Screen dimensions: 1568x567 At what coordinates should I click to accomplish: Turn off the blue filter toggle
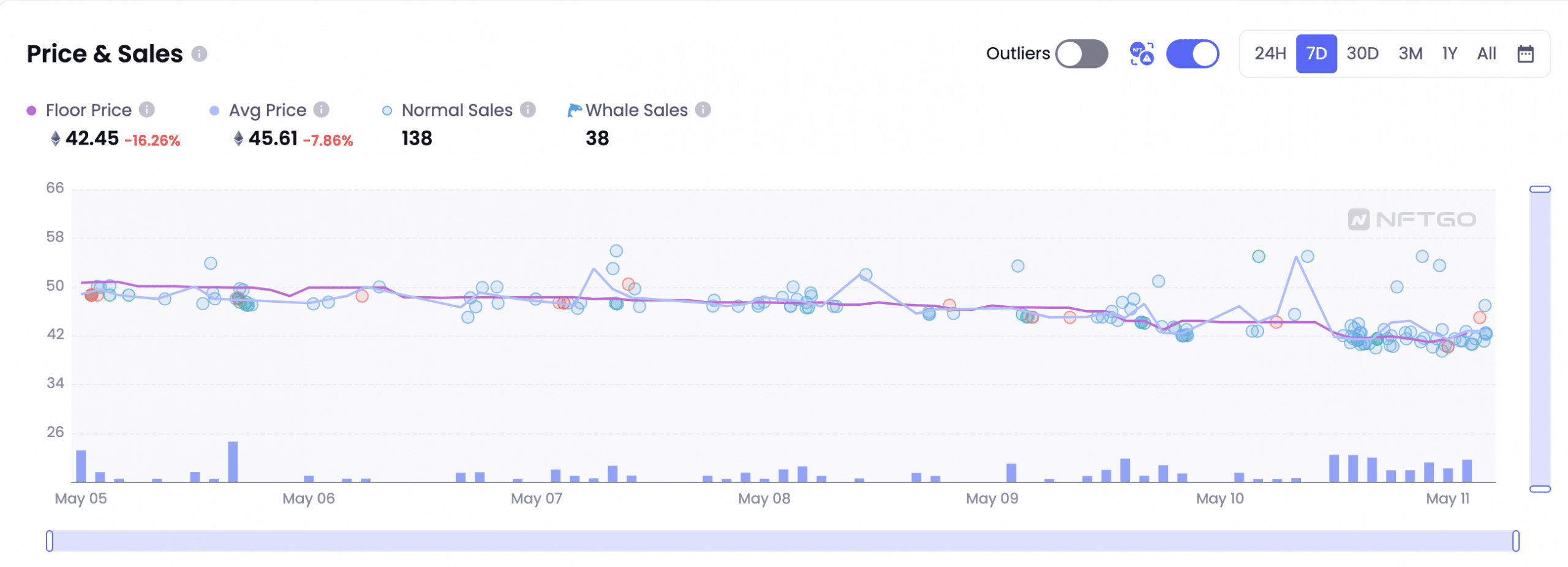[x=1192, y=54]
